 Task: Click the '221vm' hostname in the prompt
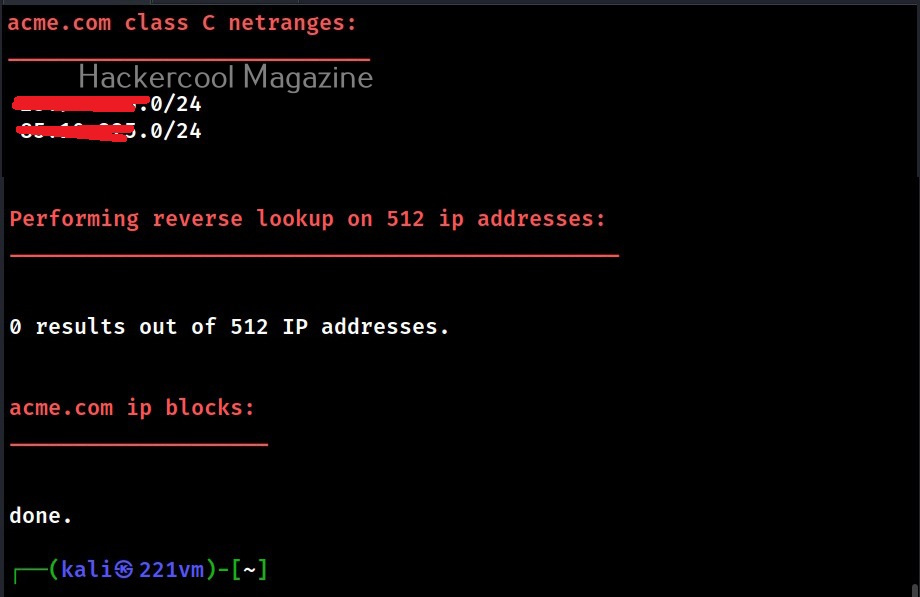172,569
